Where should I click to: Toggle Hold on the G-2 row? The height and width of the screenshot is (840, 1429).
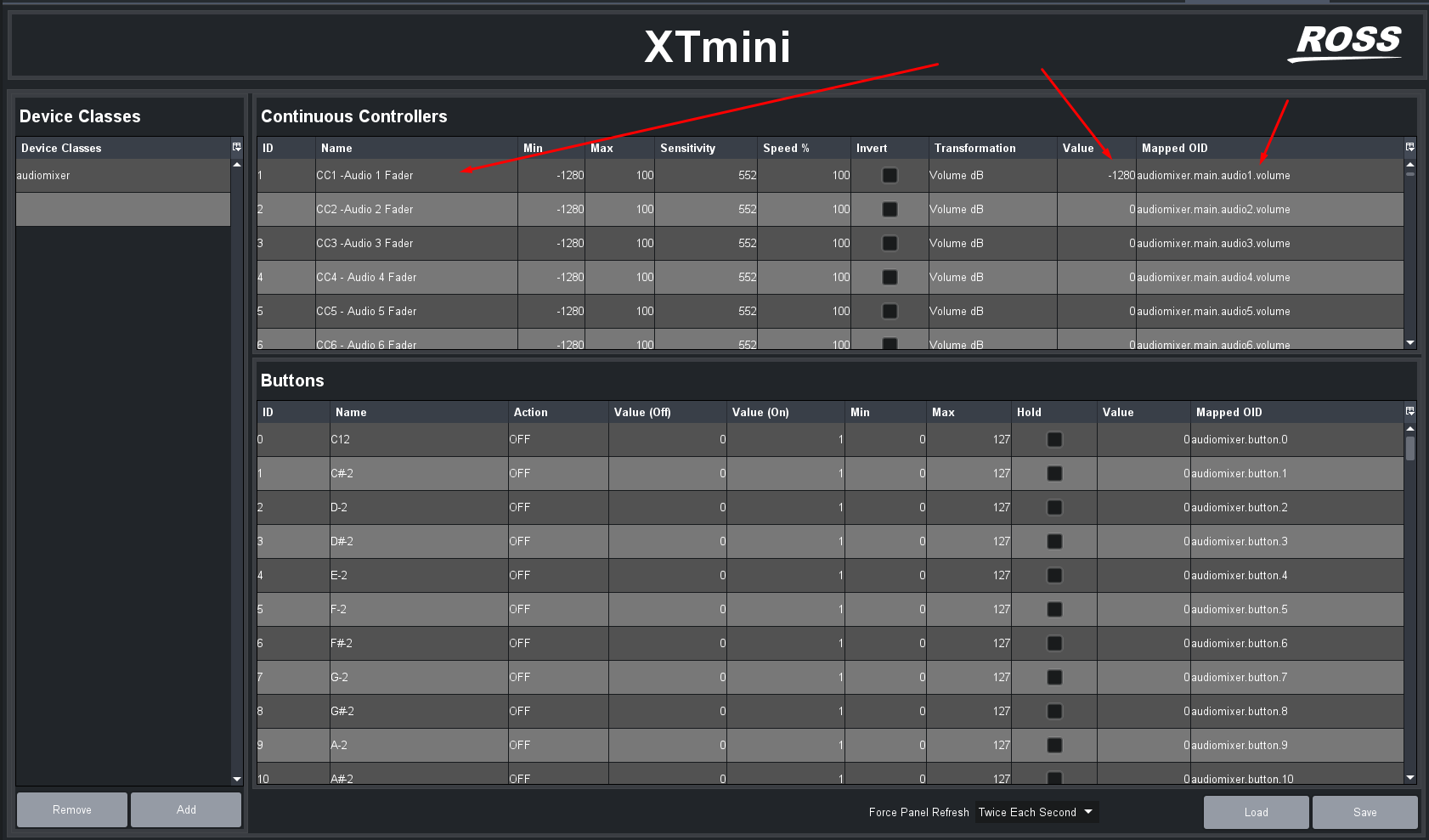[1054, 677]
